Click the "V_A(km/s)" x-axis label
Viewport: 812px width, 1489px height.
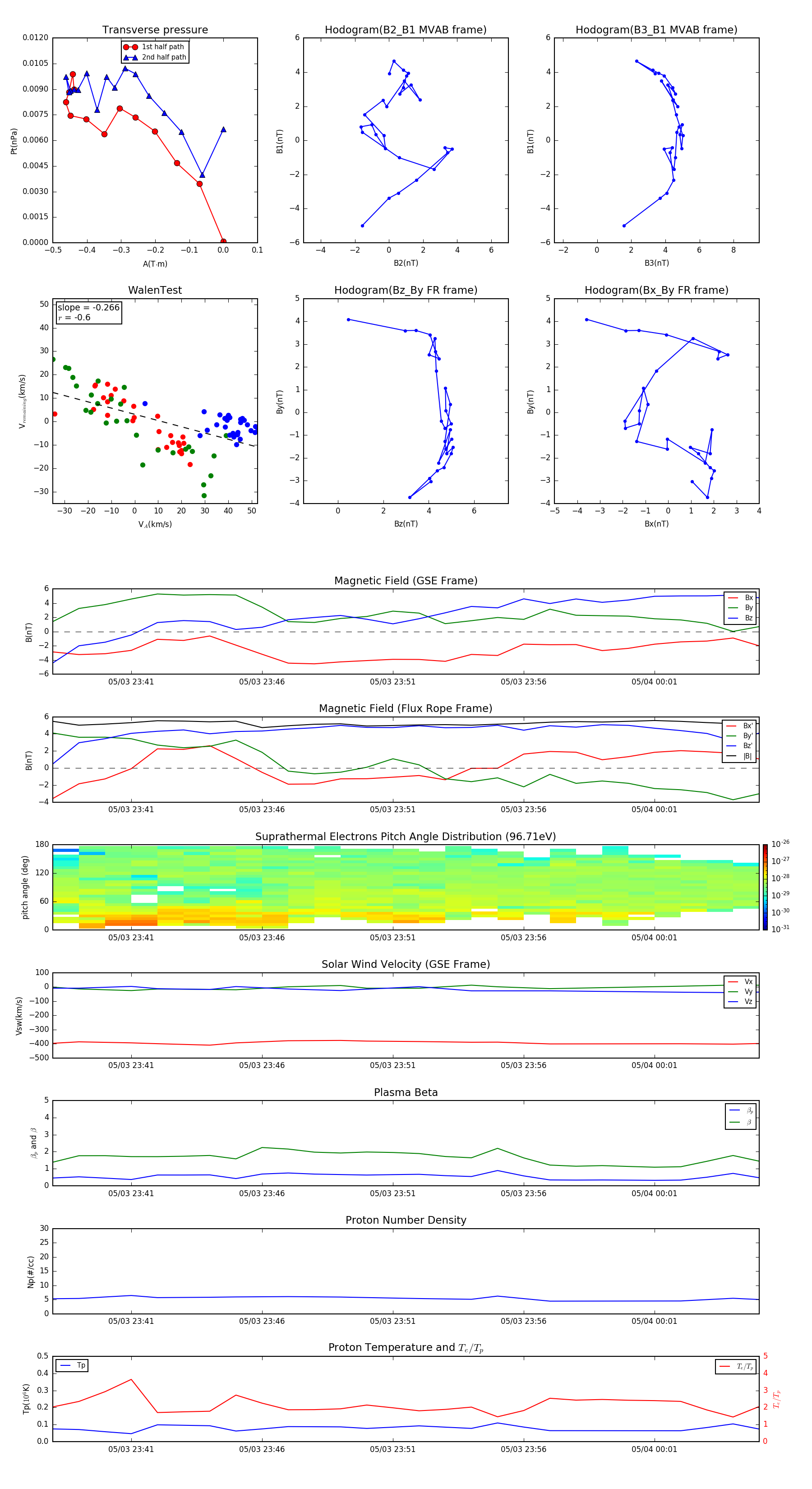[x=155, y=525]
